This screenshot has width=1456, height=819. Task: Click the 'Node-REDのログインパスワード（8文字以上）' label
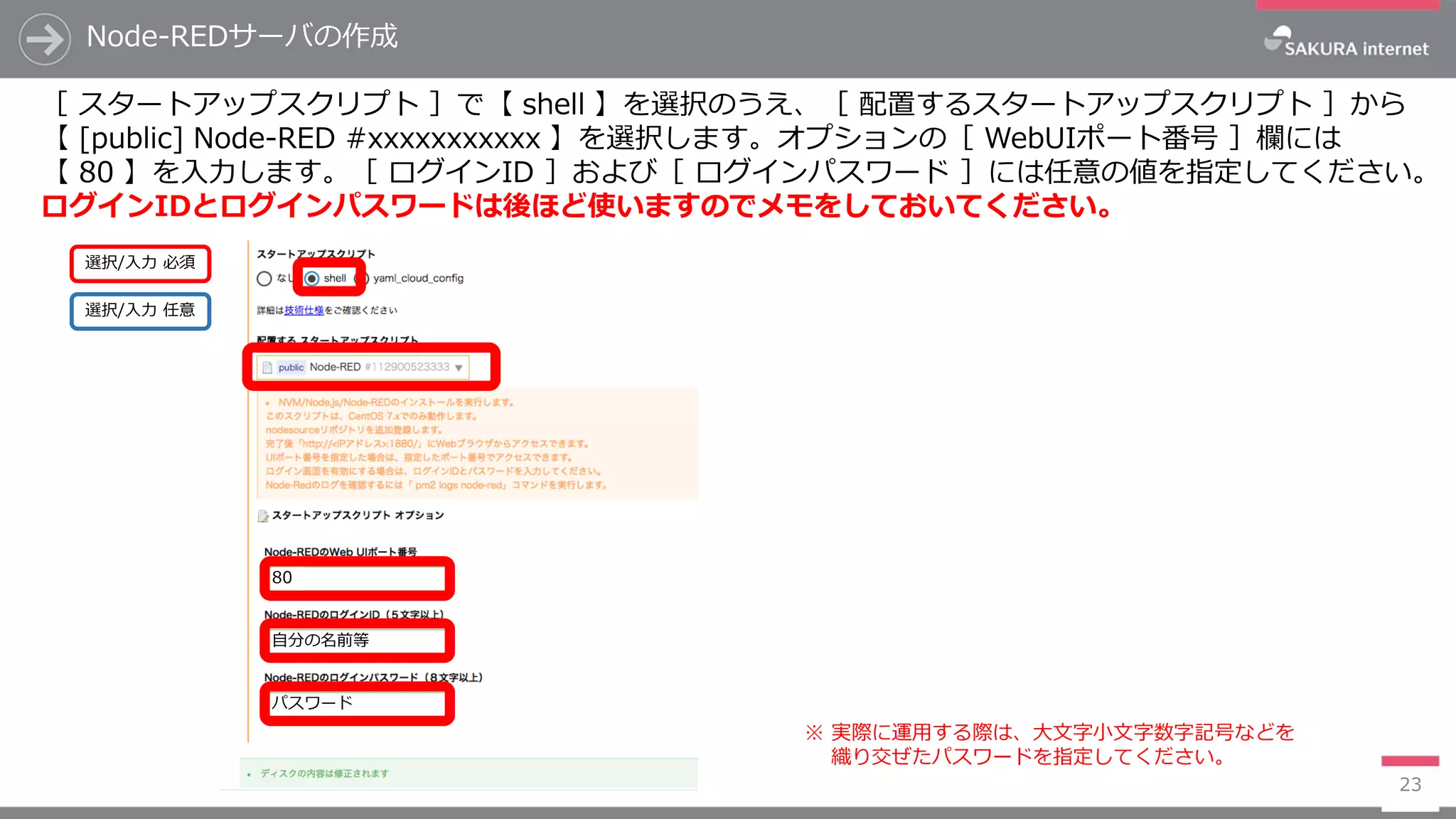pos(373,678)
